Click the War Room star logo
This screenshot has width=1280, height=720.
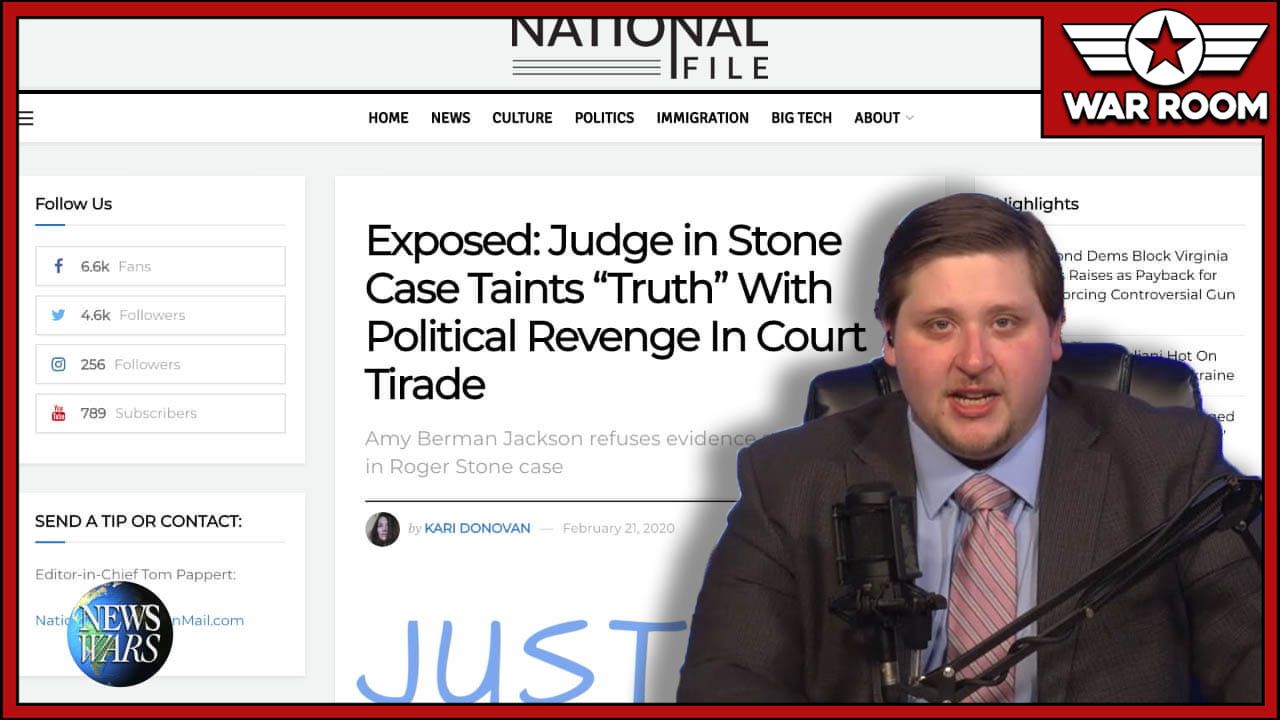pyautogui.click(x=1164, y=50)
